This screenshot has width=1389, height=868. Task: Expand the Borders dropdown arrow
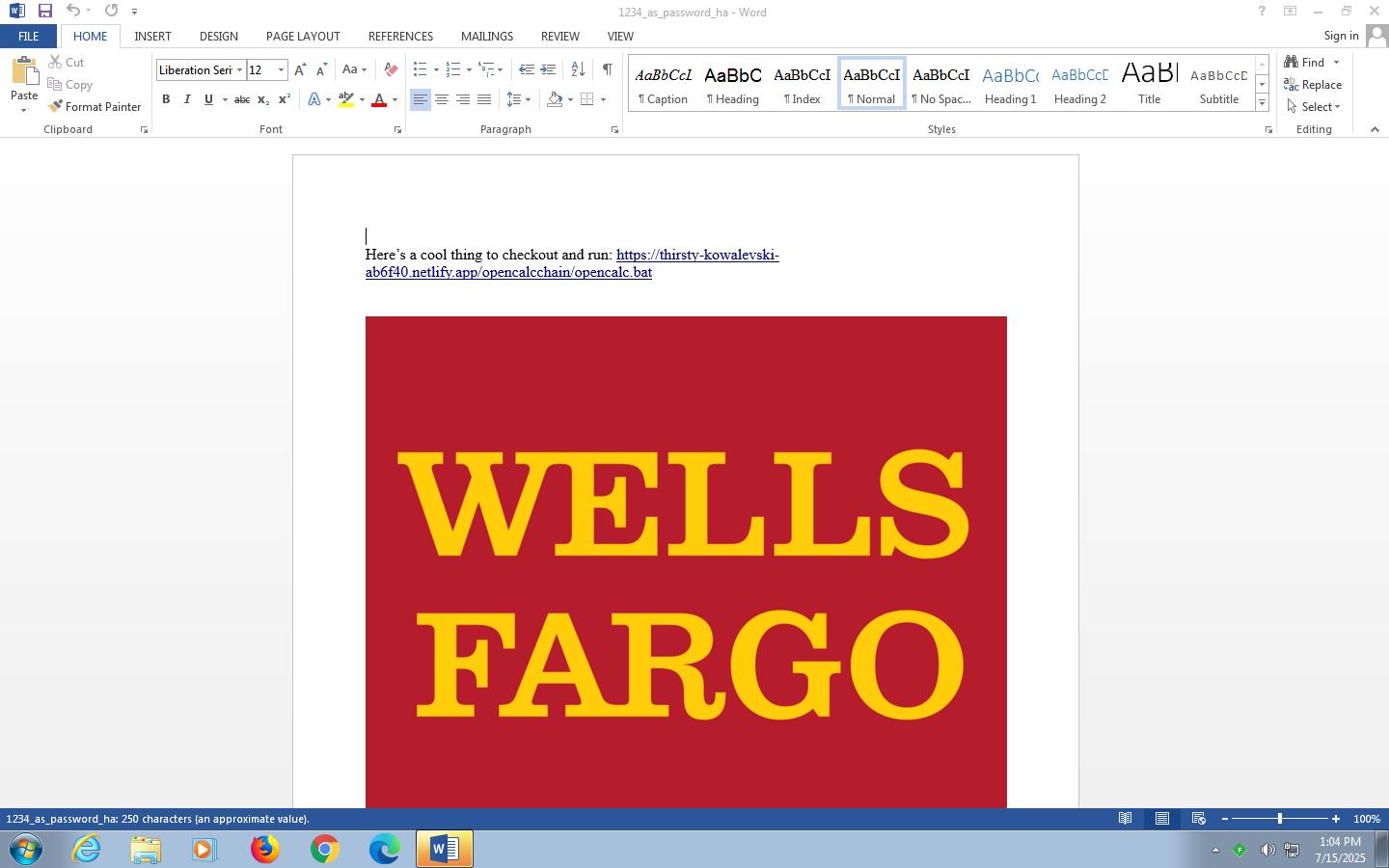tap(603, 99)
